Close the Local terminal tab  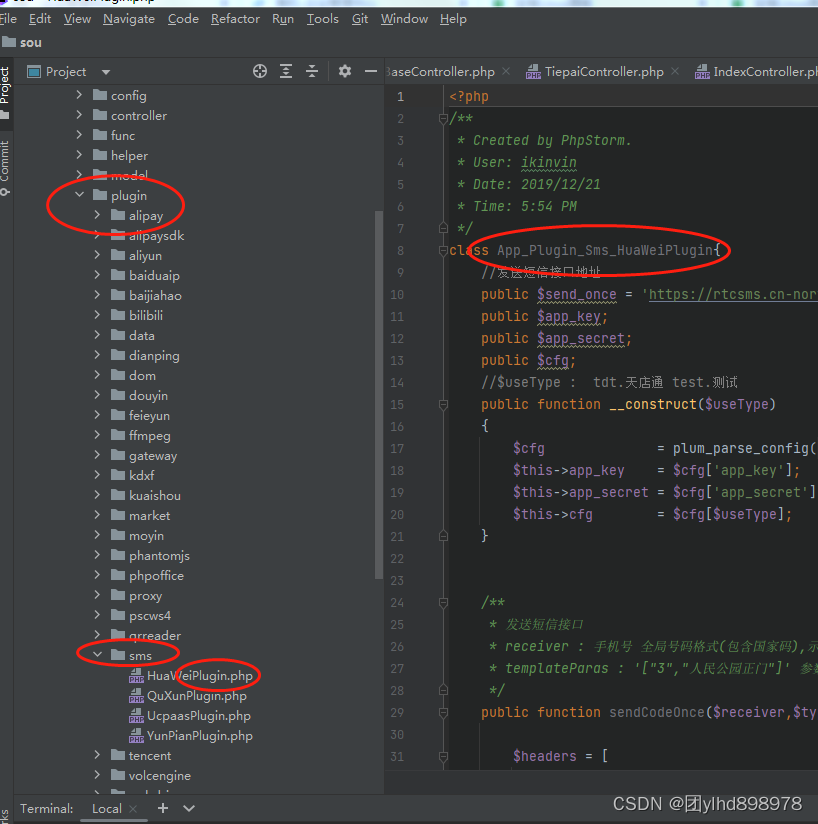pyautogui.click(x=133, y=809)
